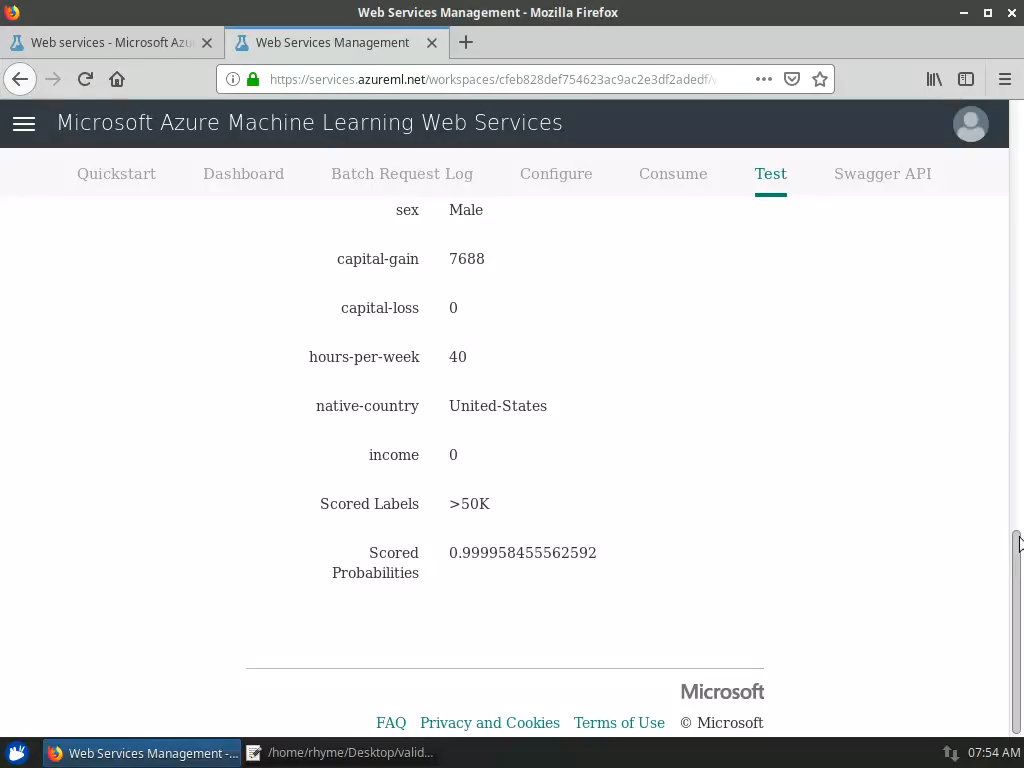Click the 07:54 AM taskbar clock
Viewport: 1024px width, 768px height.
click(x=993, y=753)
